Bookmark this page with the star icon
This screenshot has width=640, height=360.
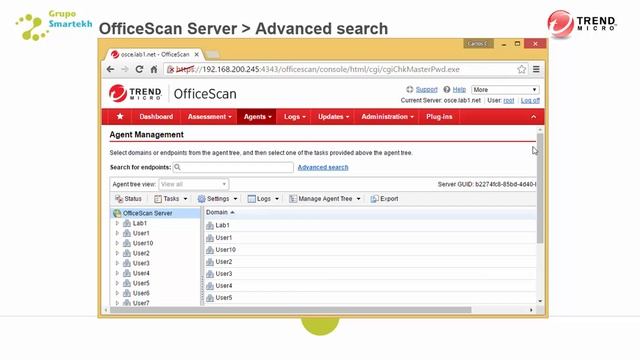[522, 69]
